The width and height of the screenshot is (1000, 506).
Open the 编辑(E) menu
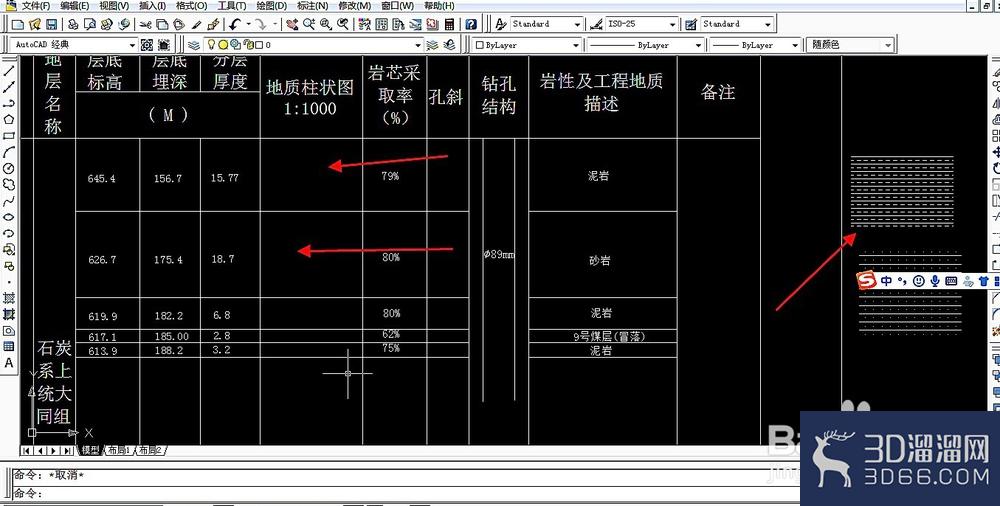click(75, 6)
